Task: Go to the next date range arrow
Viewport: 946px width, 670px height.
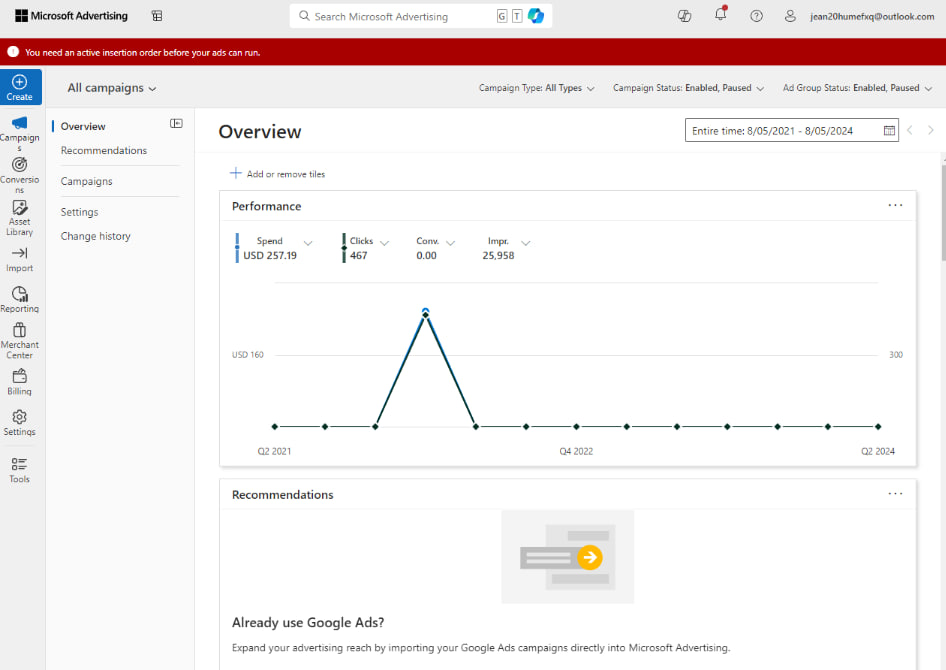Action: (931, 130)
